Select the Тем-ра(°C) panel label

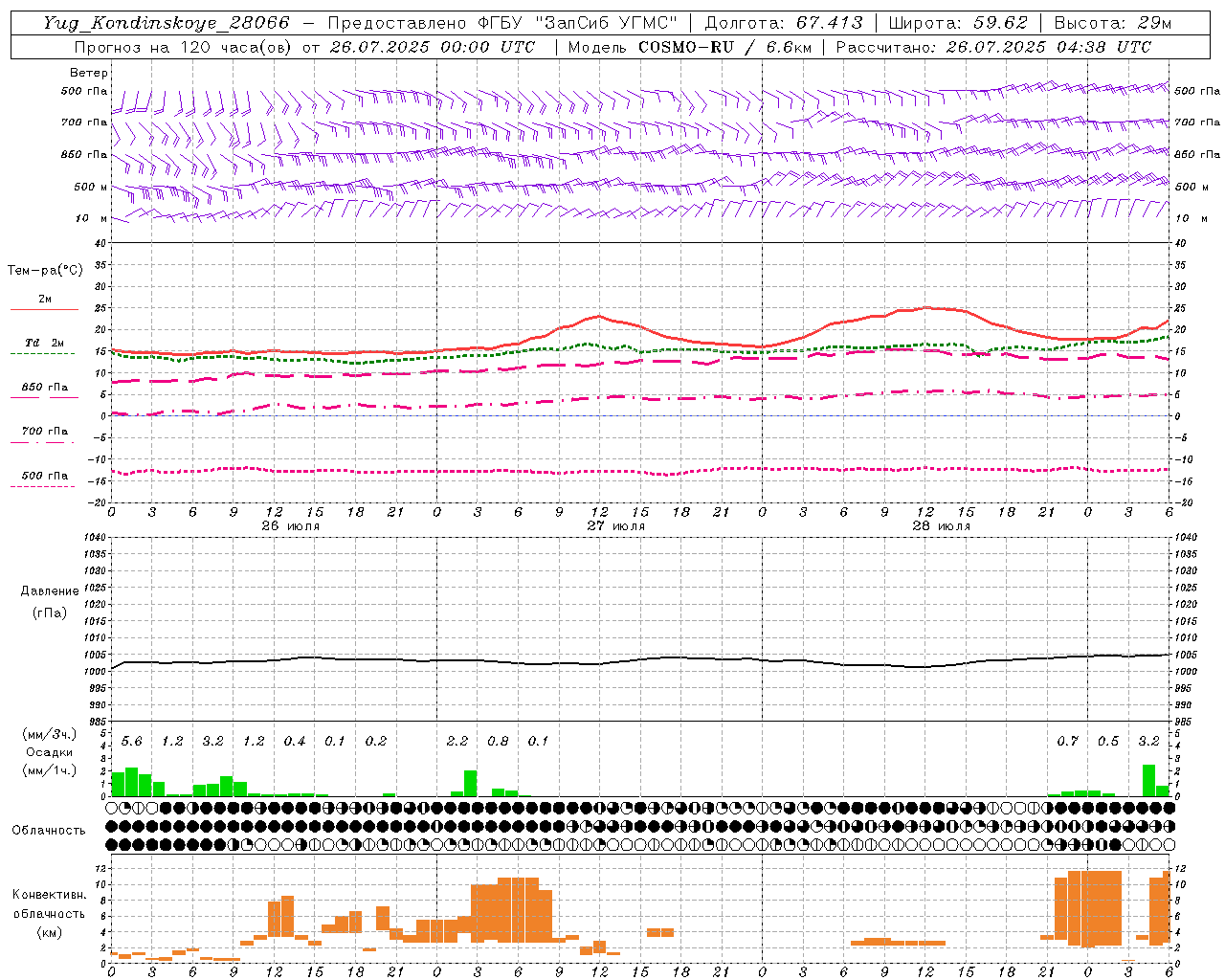[45, 270]
